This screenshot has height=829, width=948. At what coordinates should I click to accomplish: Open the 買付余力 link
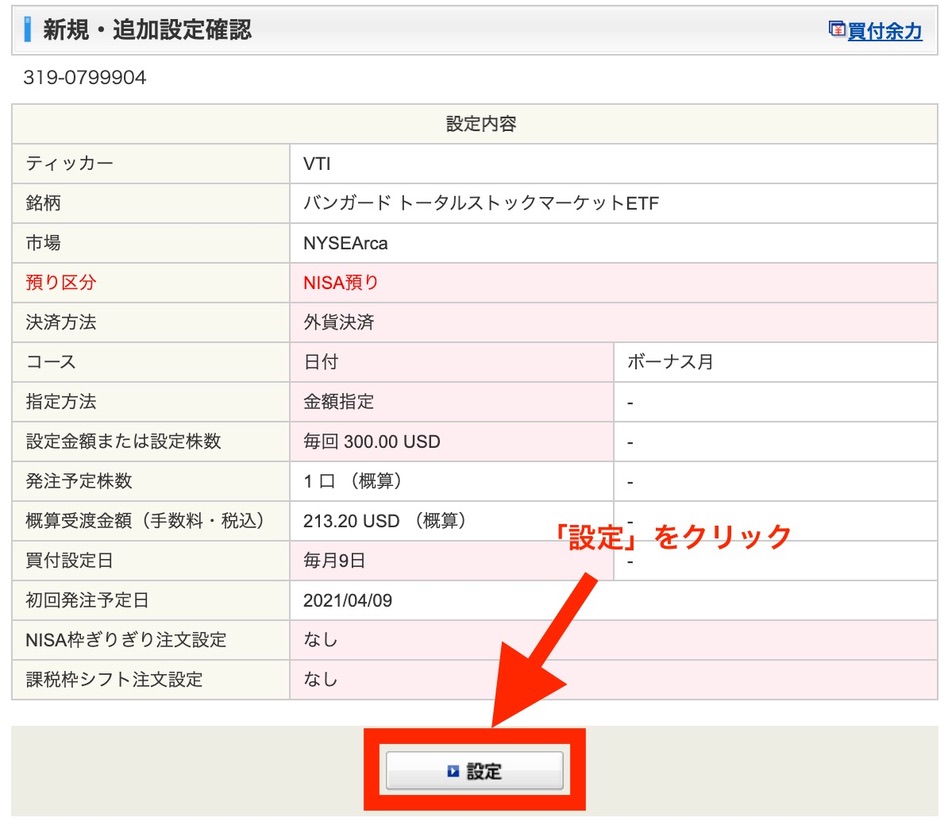(885, 31)
